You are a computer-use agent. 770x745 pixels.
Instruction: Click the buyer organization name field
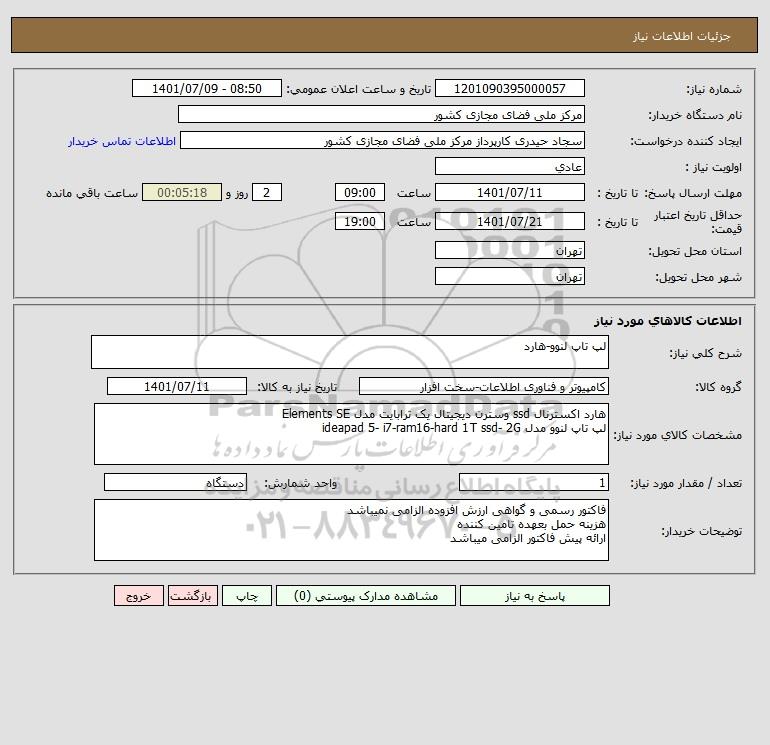click(381, 114)
